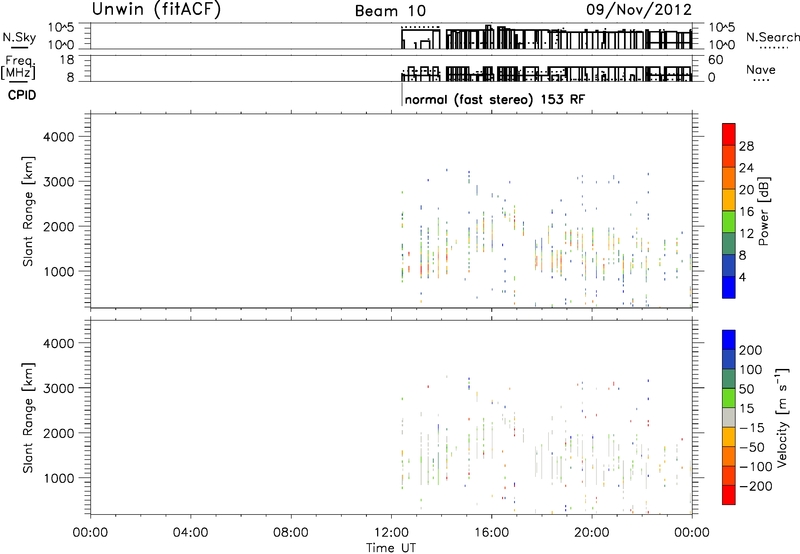Click the '04:00' time axis tick label
Screen dimensions: 800x554
191,533
